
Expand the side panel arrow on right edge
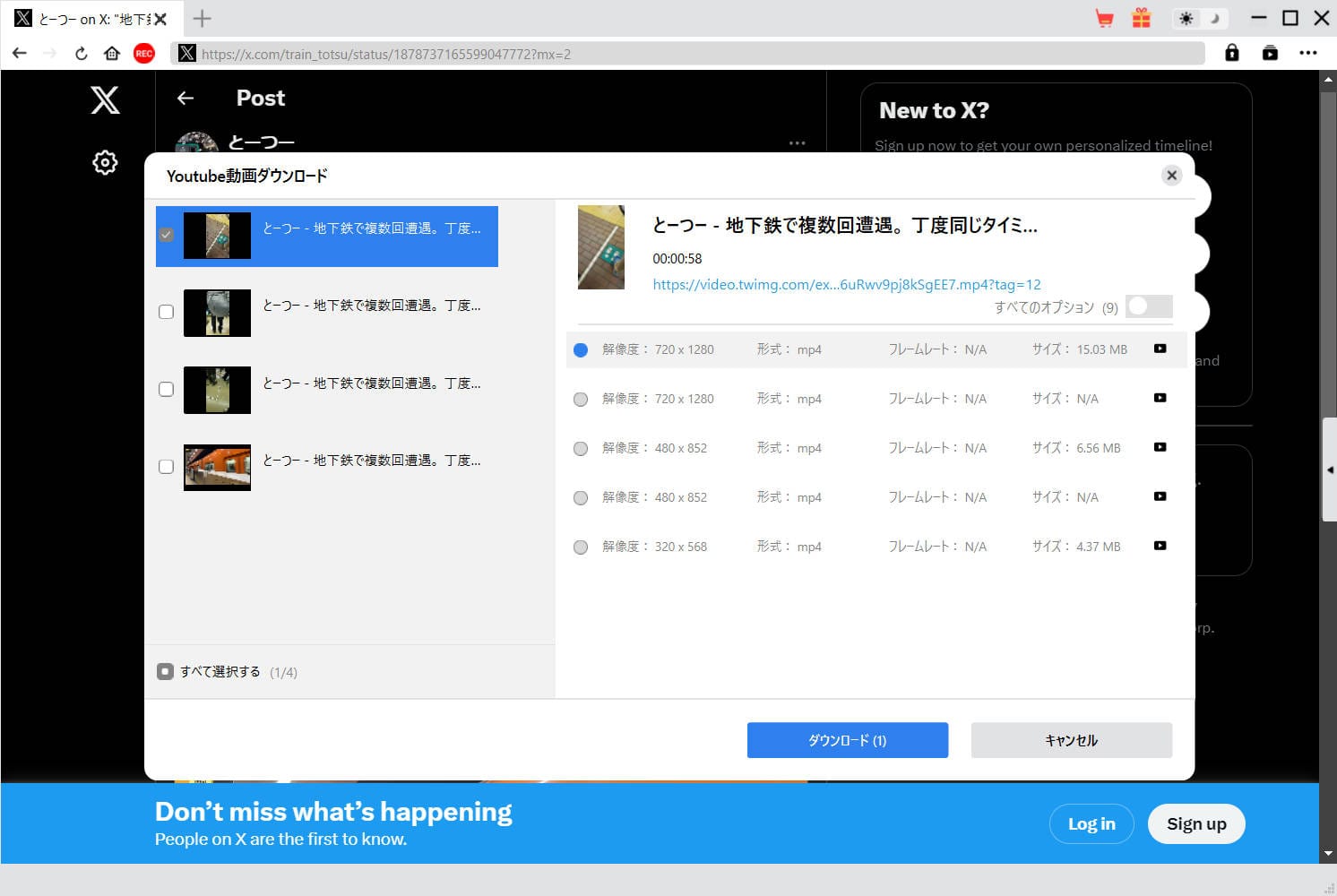point(1330,470)
